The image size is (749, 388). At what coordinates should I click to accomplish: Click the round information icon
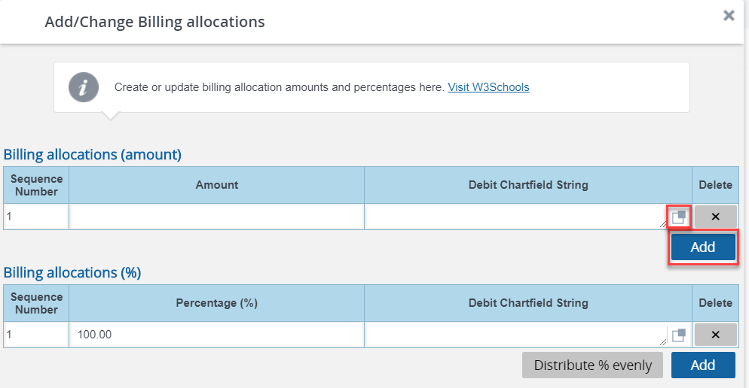click(x=84, y=87)
